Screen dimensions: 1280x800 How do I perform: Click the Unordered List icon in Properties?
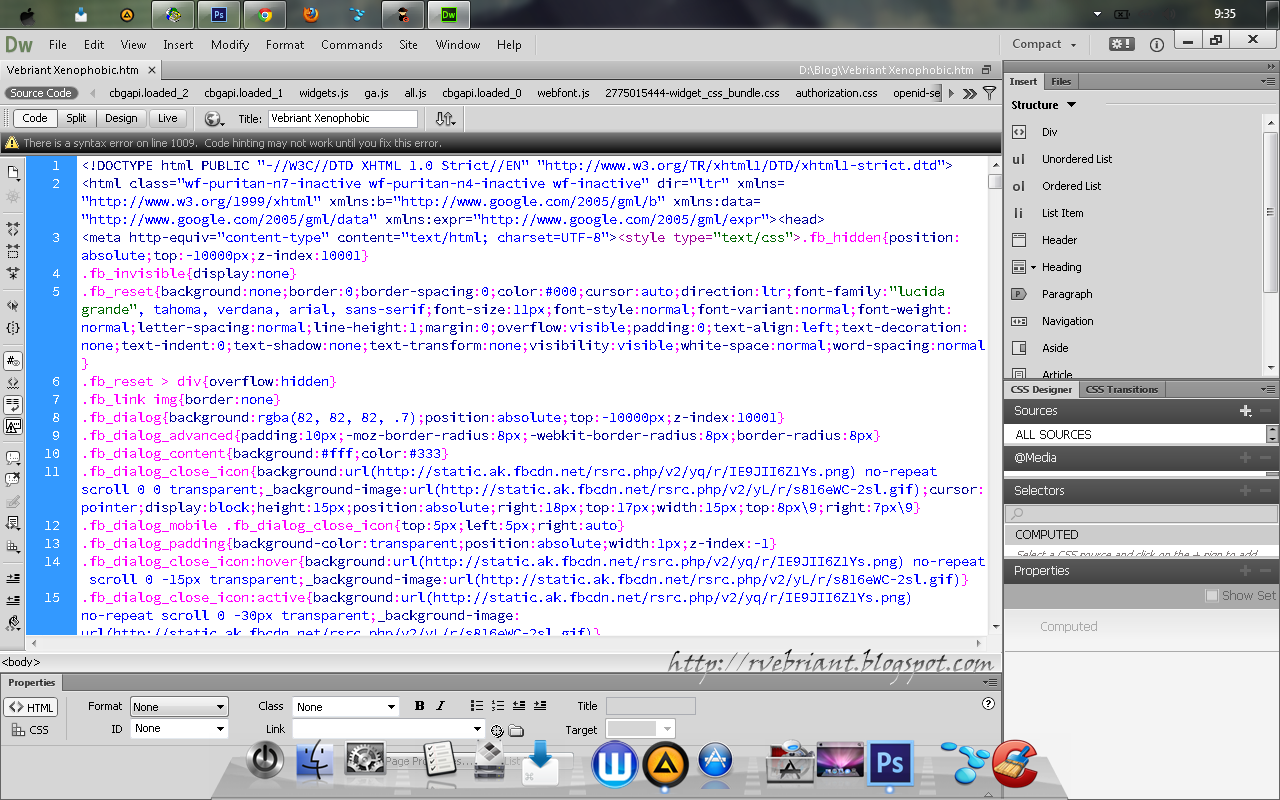(x=477, y=706)
